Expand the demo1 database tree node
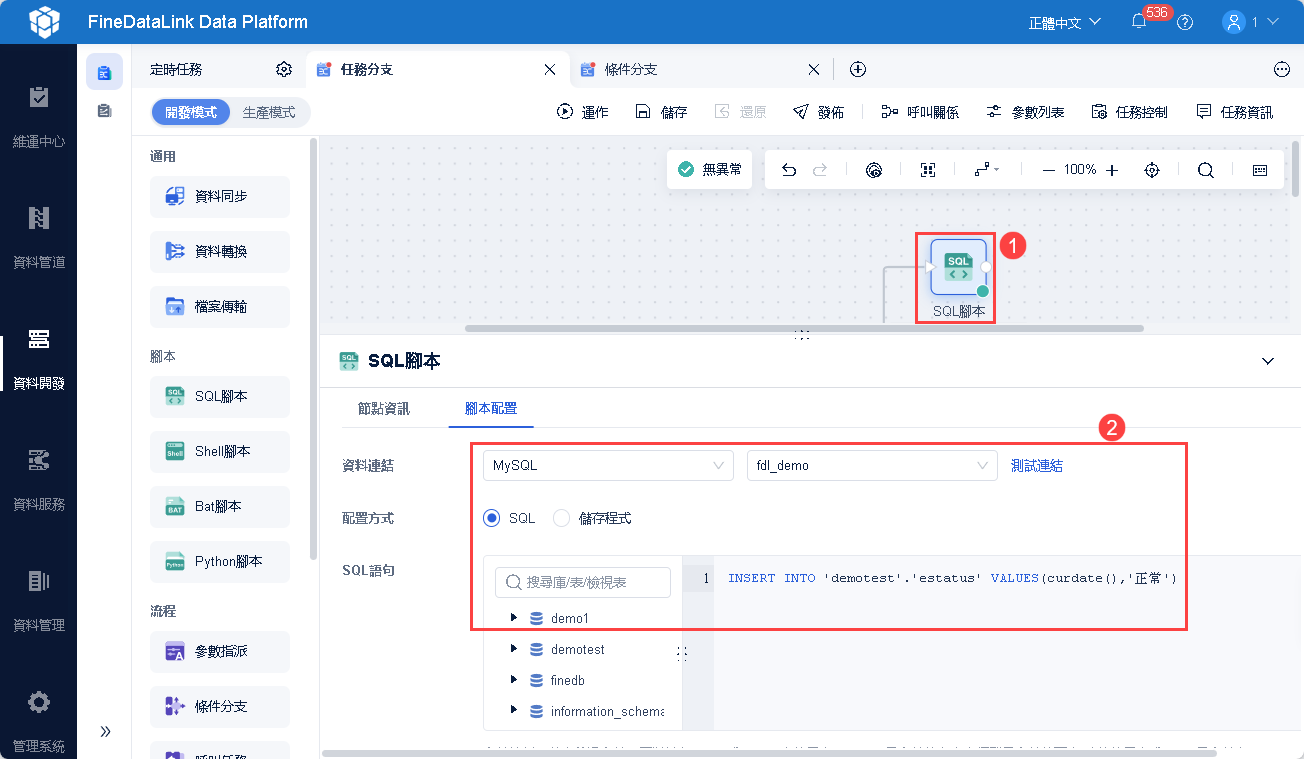The height and width of the screenshot is (759, 1304). (514, 618)
